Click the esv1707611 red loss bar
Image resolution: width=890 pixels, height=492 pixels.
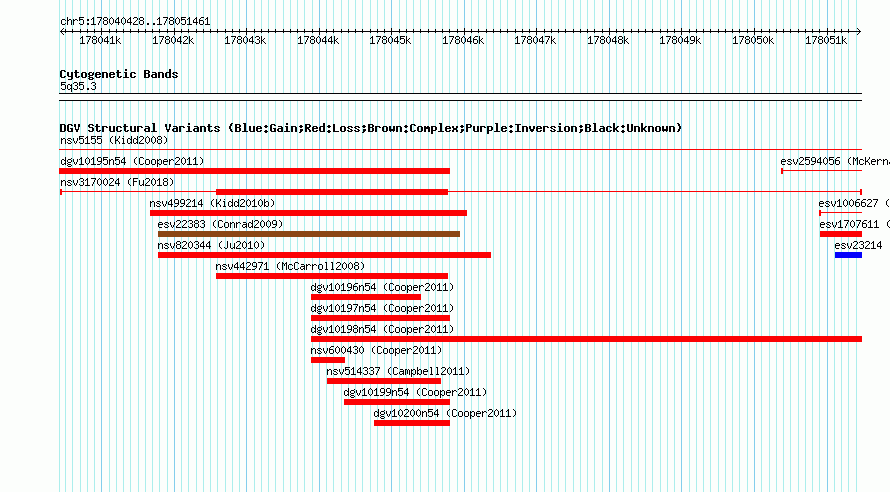click(x=841, y=234)
